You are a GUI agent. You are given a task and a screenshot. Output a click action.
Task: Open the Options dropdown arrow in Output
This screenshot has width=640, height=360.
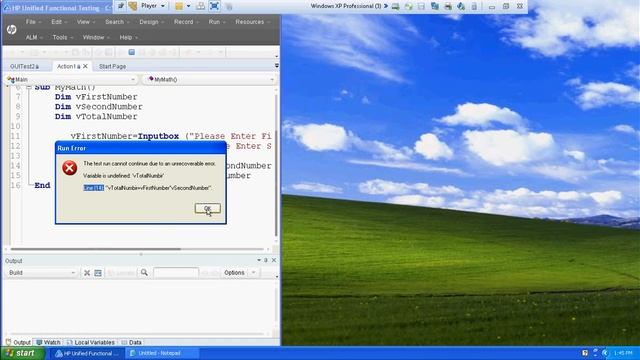tap(253, 273)
